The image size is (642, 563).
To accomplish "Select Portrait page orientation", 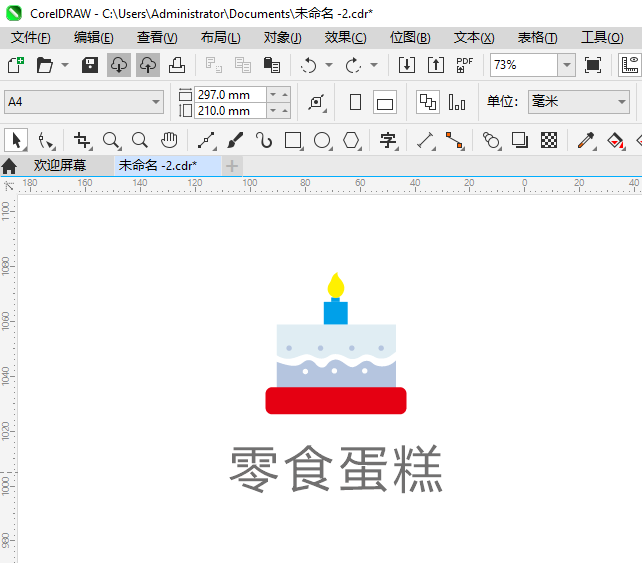I will (355, 102).
